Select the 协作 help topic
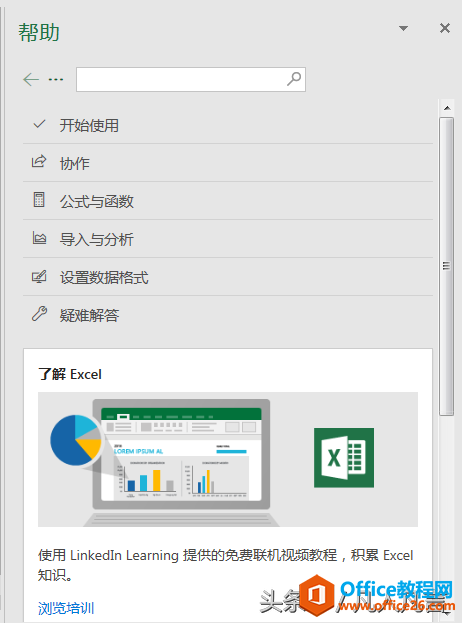The height and width of the screenshot is (623, 462). (x=228, y=163)
